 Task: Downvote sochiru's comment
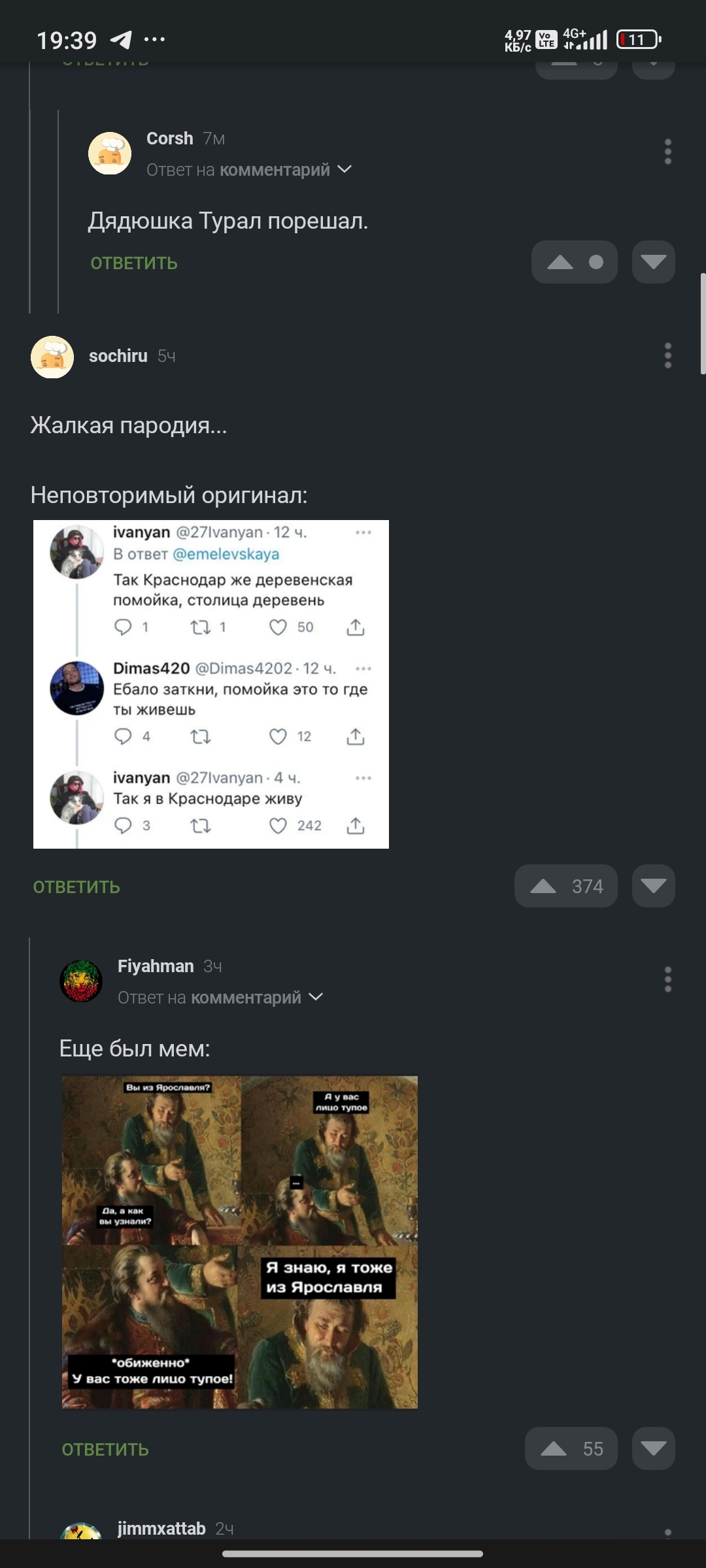[x=654, y=886]
